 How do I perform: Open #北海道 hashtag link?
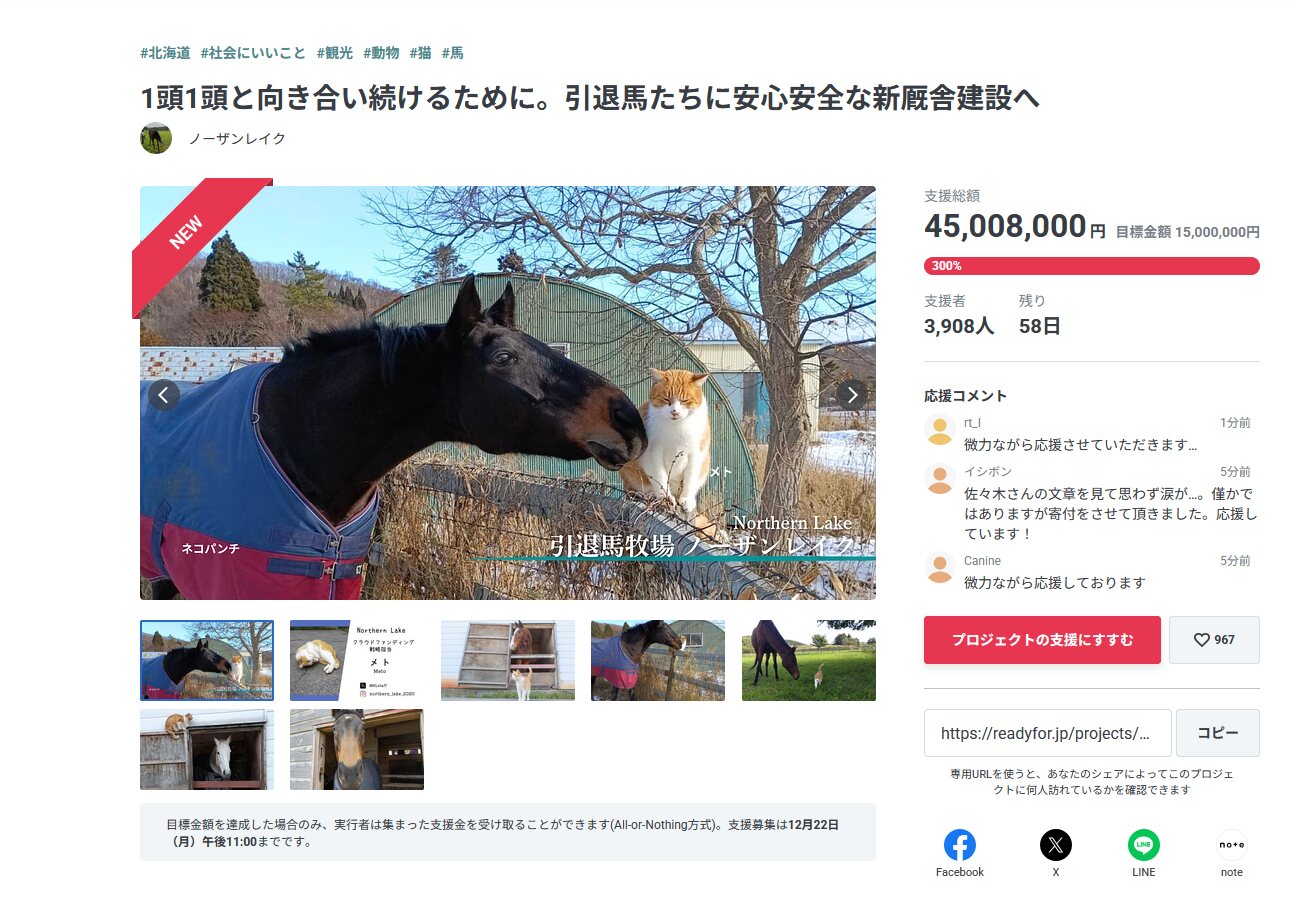pos(165,53)
